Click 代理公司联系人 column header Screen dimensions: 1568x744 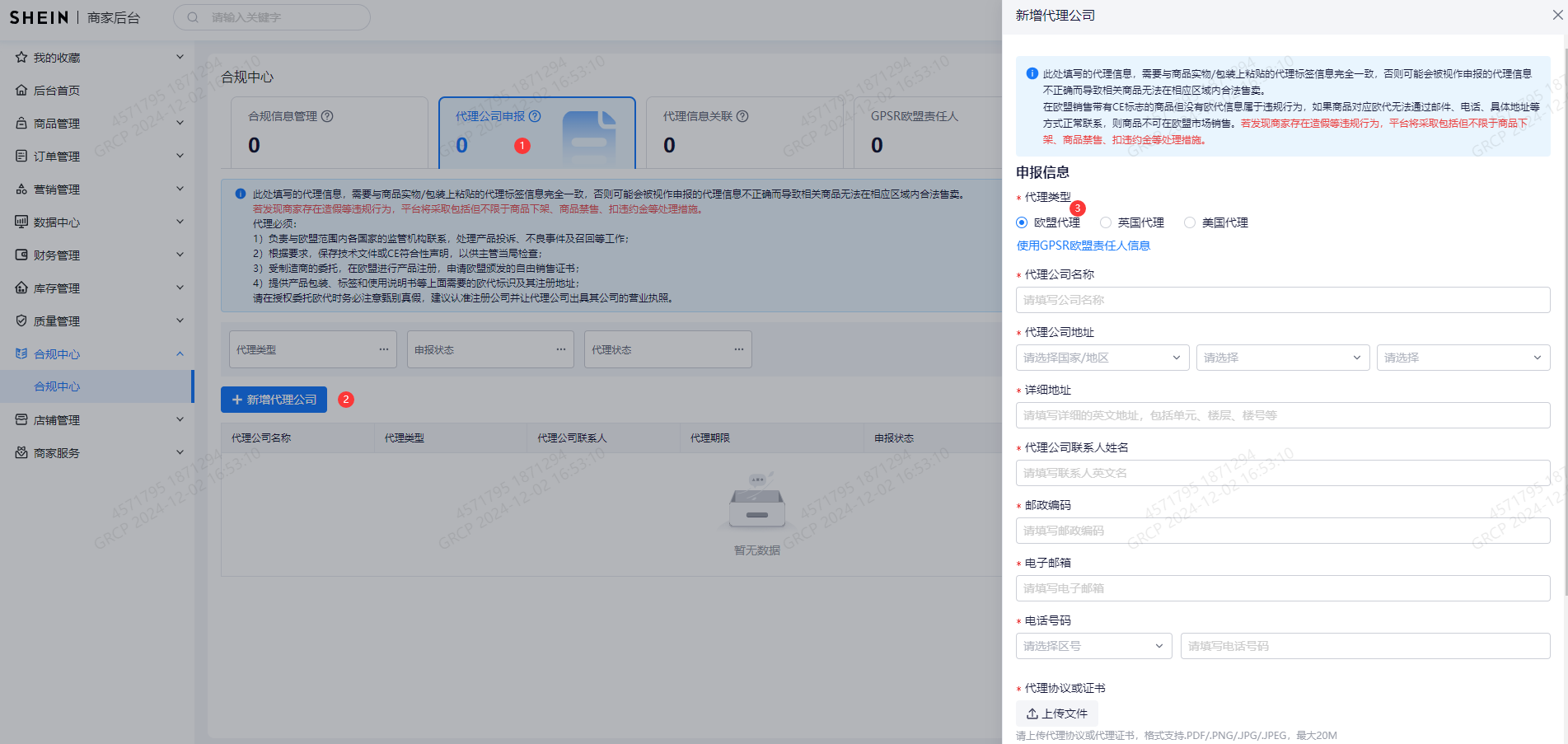[572, 438]
